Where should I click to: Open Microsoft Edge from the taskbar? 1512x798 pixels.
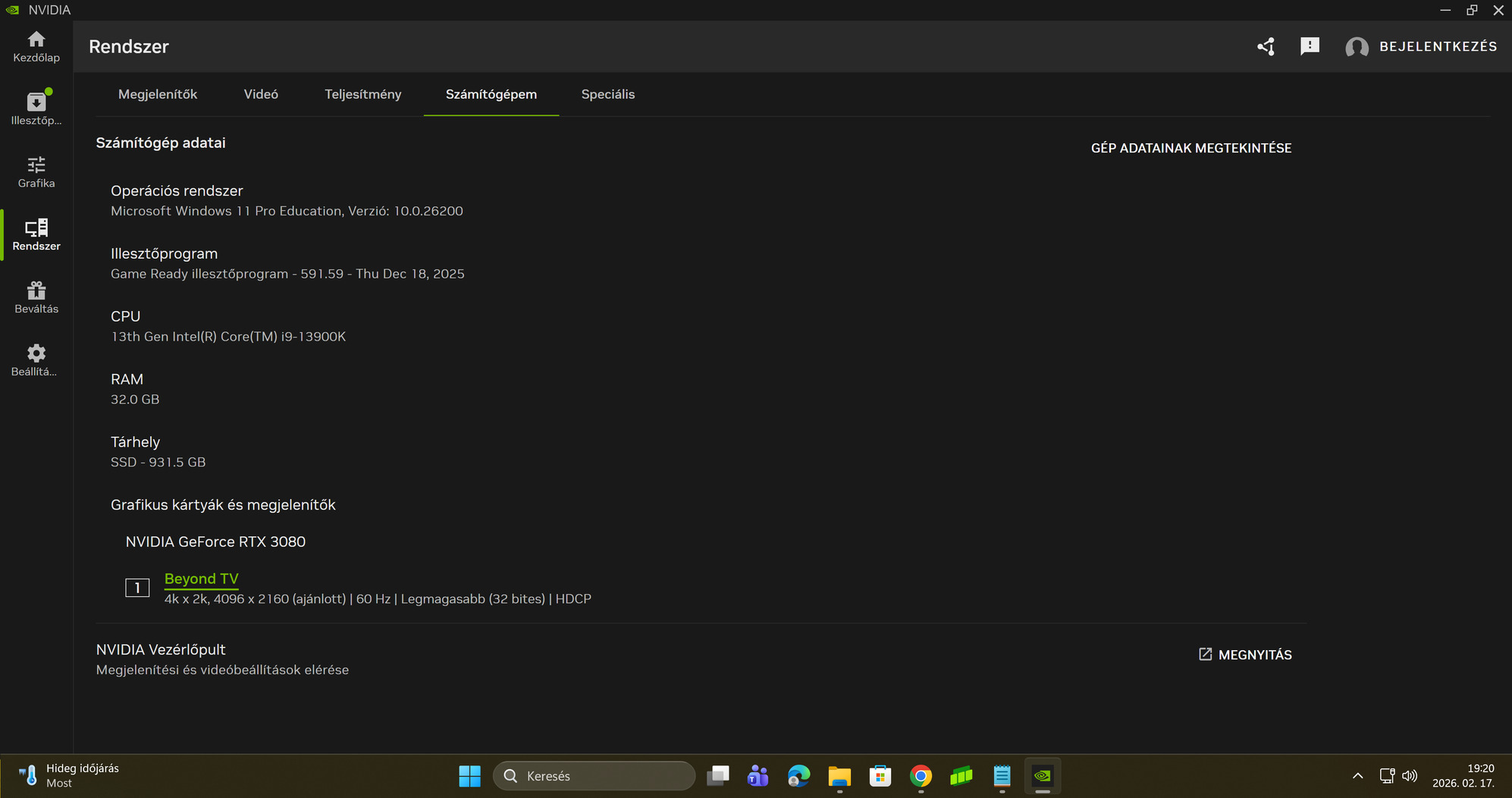click(x=798, y=776)
